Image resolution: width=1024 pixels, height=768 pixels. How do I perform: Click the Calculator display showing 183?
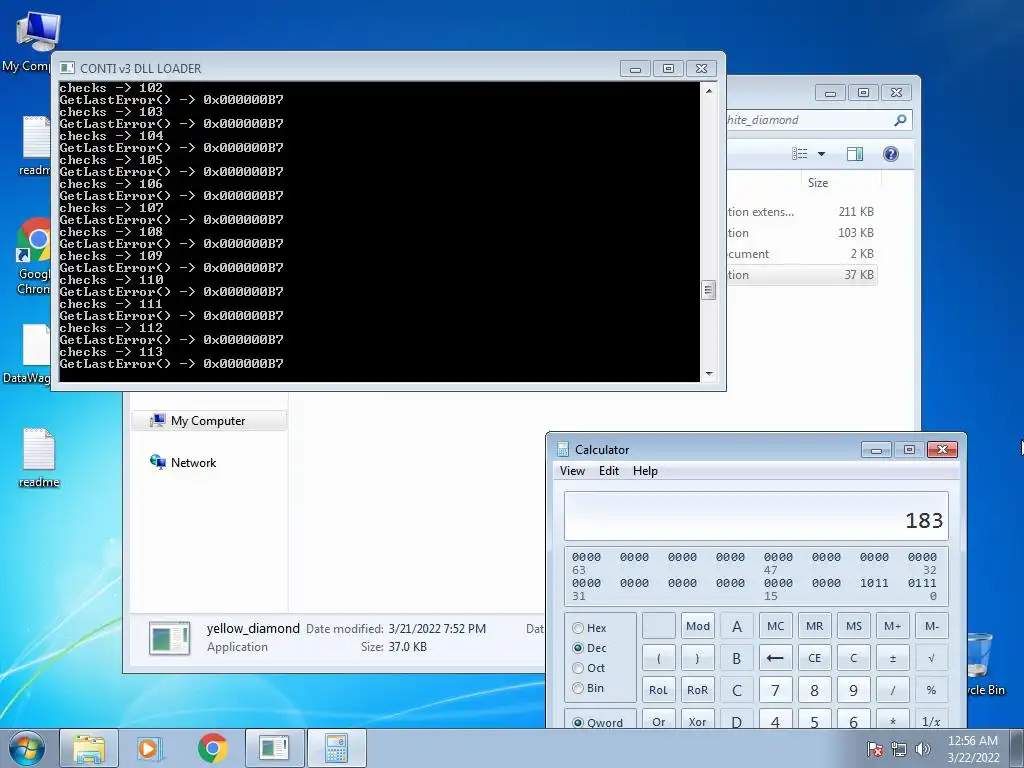click(x=756, y=516)
